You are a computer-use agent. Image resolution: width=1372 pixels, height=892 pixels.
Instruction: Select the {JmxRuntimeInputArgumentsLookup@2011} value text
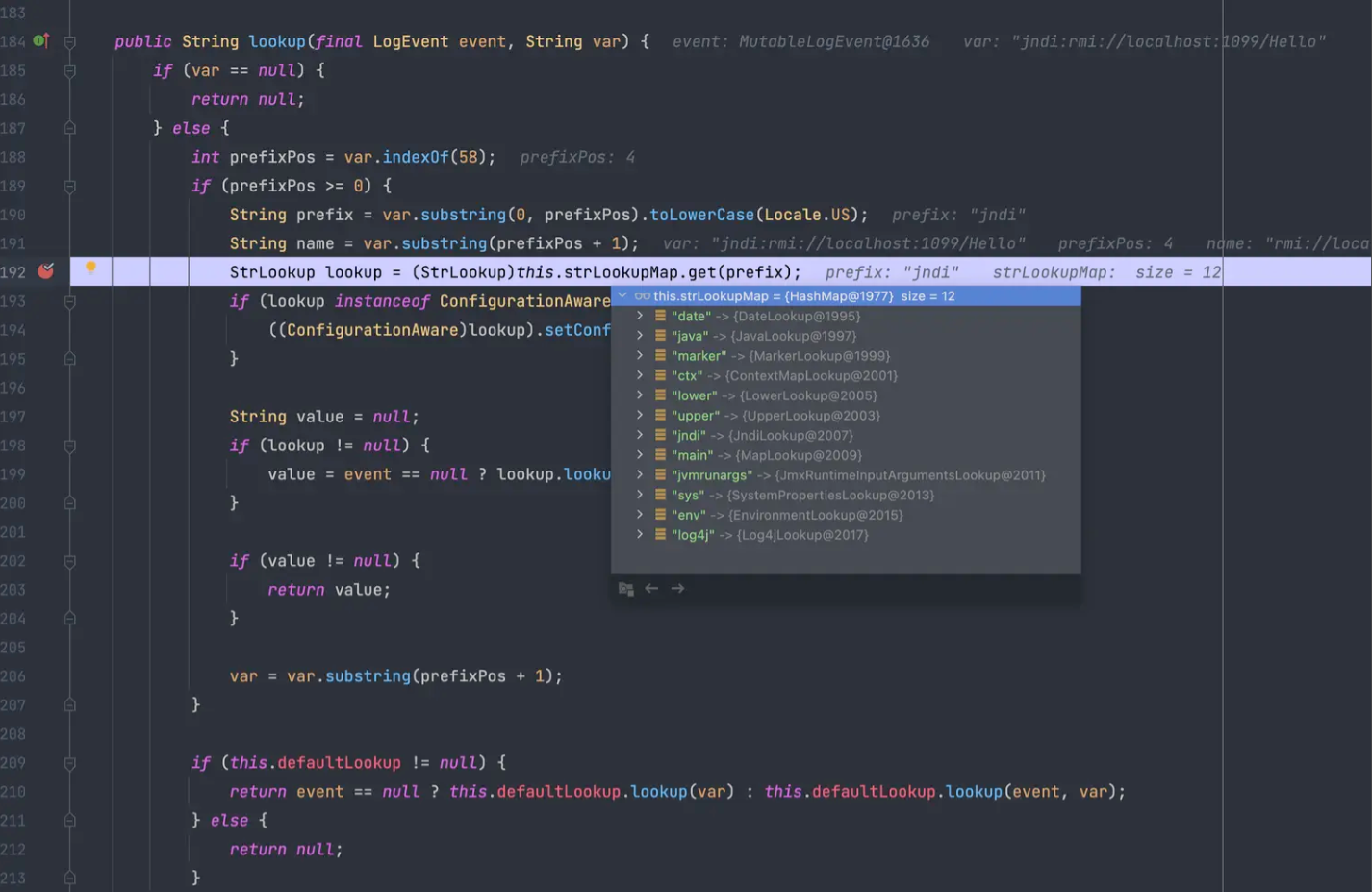coord(910,474)
